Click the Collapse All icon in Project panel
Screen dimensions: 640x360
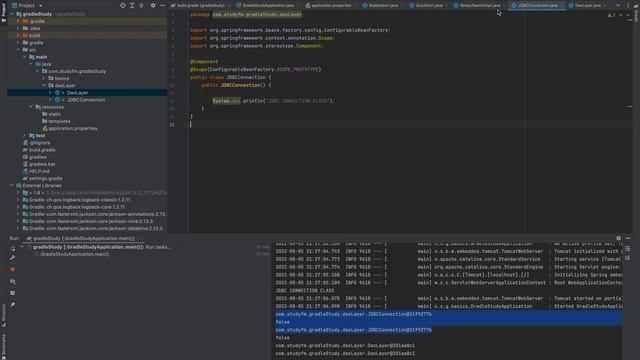point(141,5)
